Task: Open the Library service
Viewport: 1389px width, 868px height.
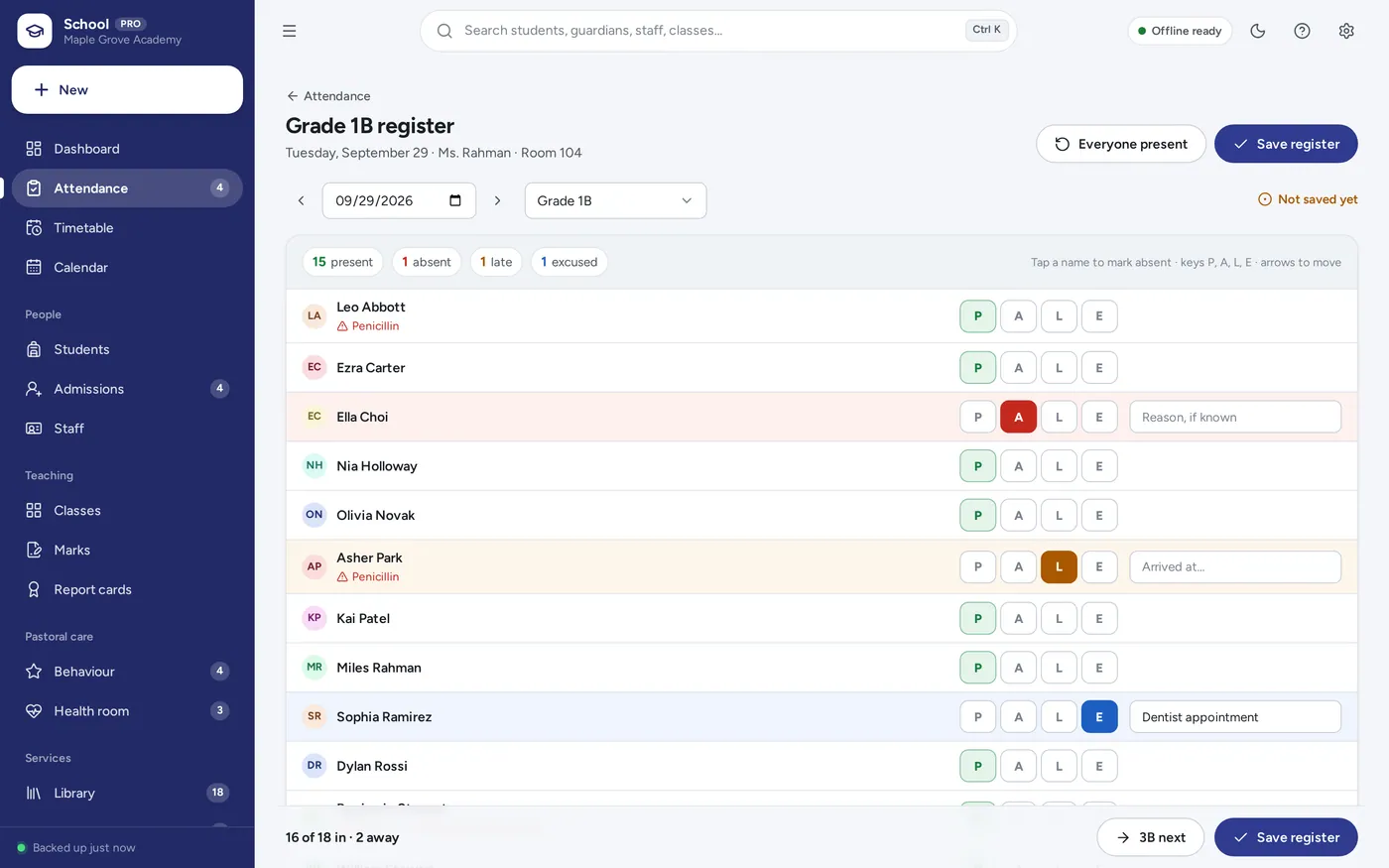Action: click(127, 793)
